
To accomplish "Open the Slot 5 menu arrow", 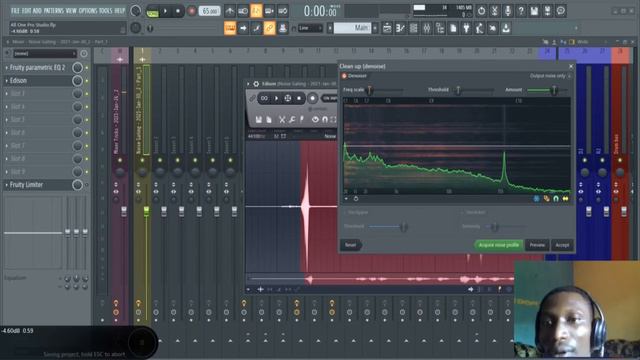I will (x=7, y=120).
